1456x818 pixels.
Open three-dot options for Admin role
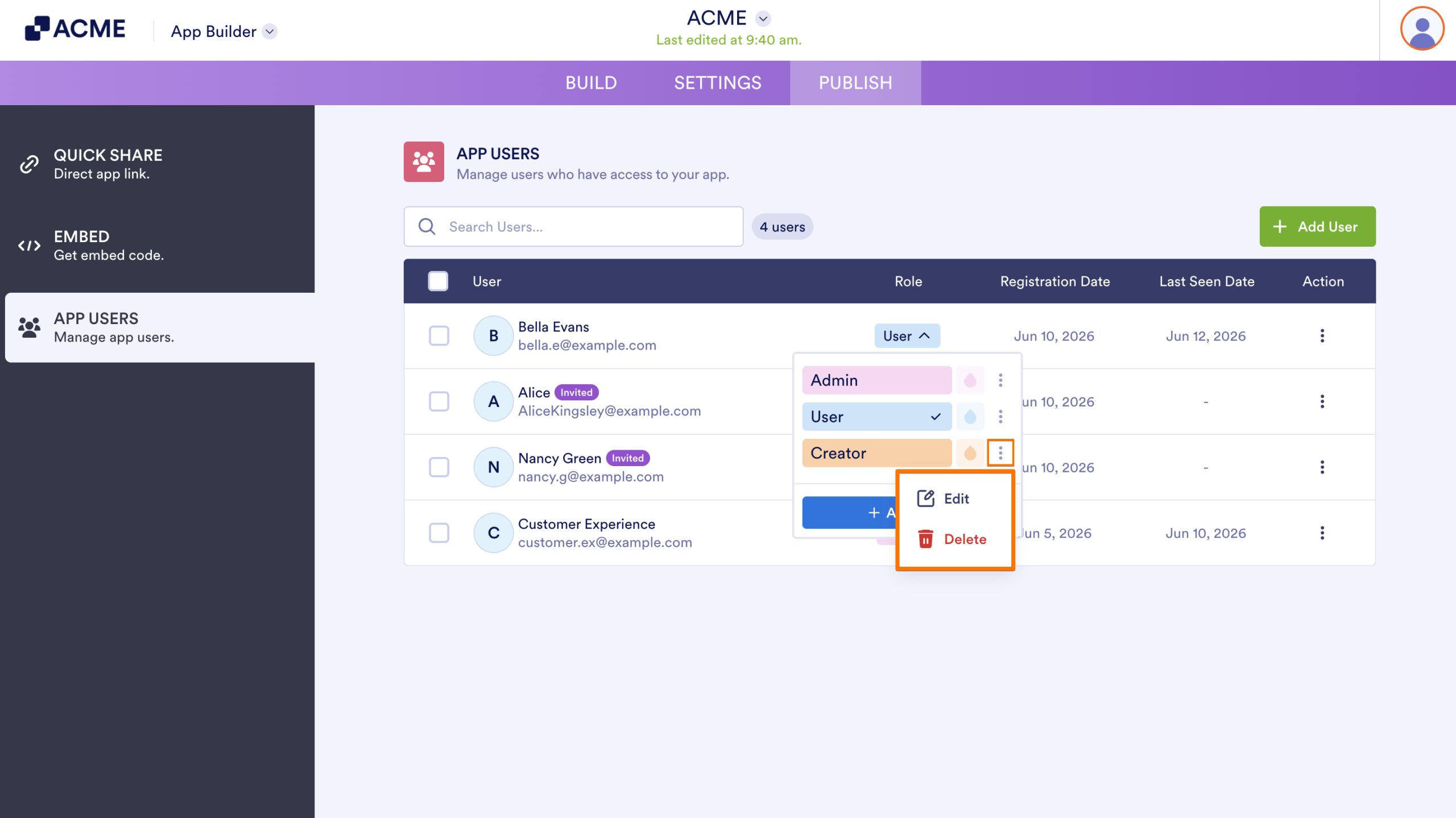point(1000,380)
